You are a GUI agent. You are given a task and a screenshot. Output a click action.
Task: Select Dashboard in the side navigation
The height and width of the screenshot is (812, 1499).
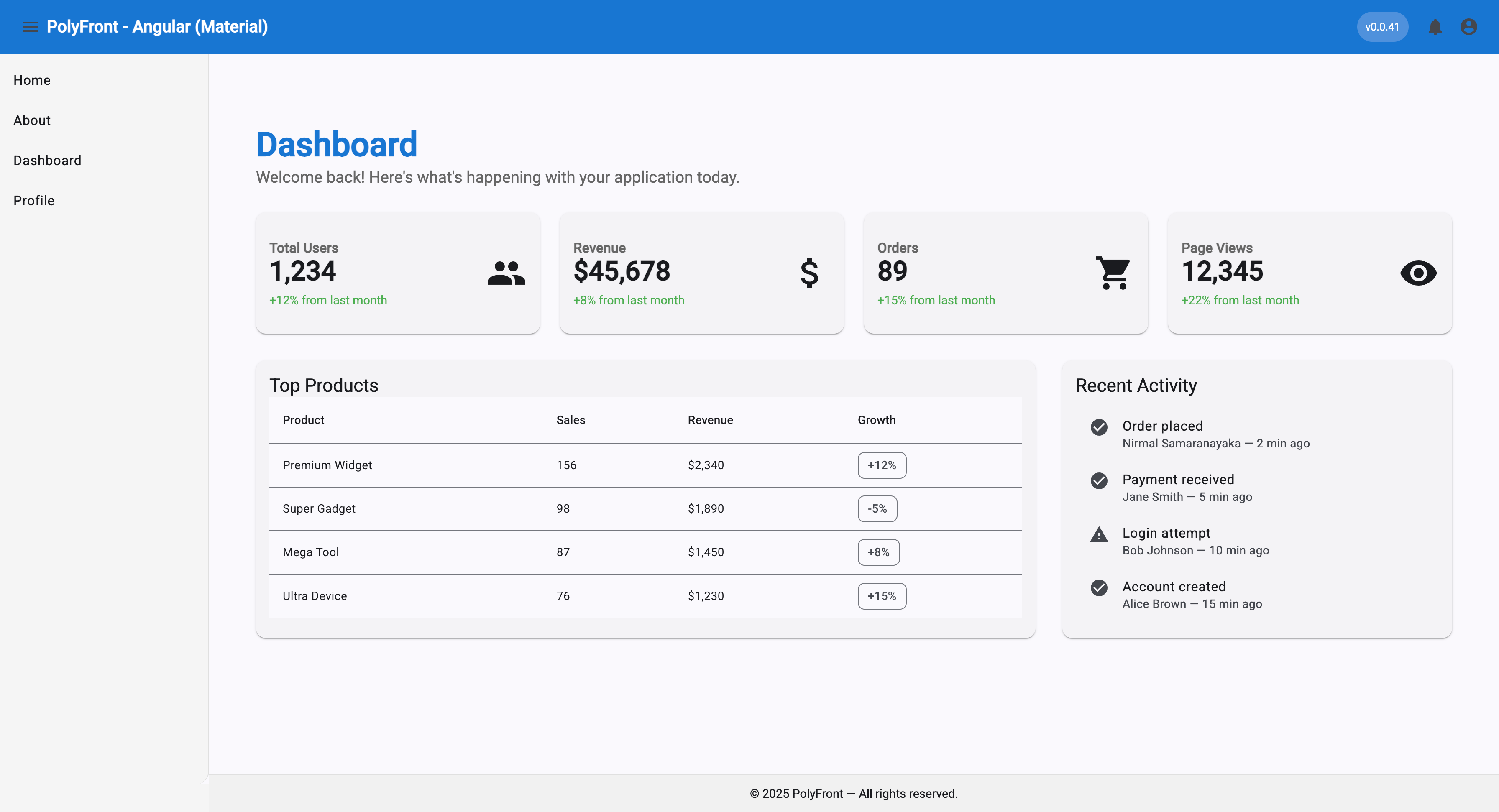(x=47, y=161)
